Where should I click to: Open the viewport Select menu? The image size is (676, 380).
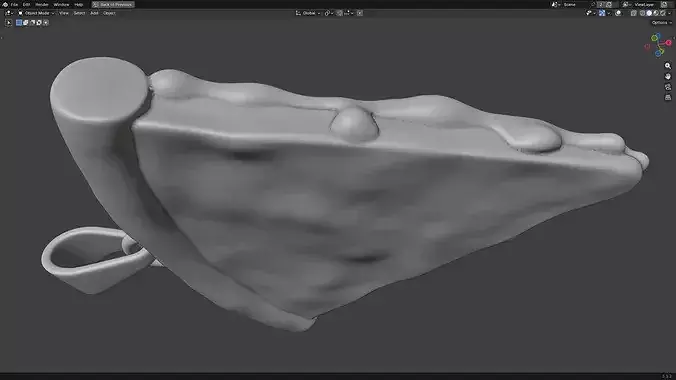point(79,13)
